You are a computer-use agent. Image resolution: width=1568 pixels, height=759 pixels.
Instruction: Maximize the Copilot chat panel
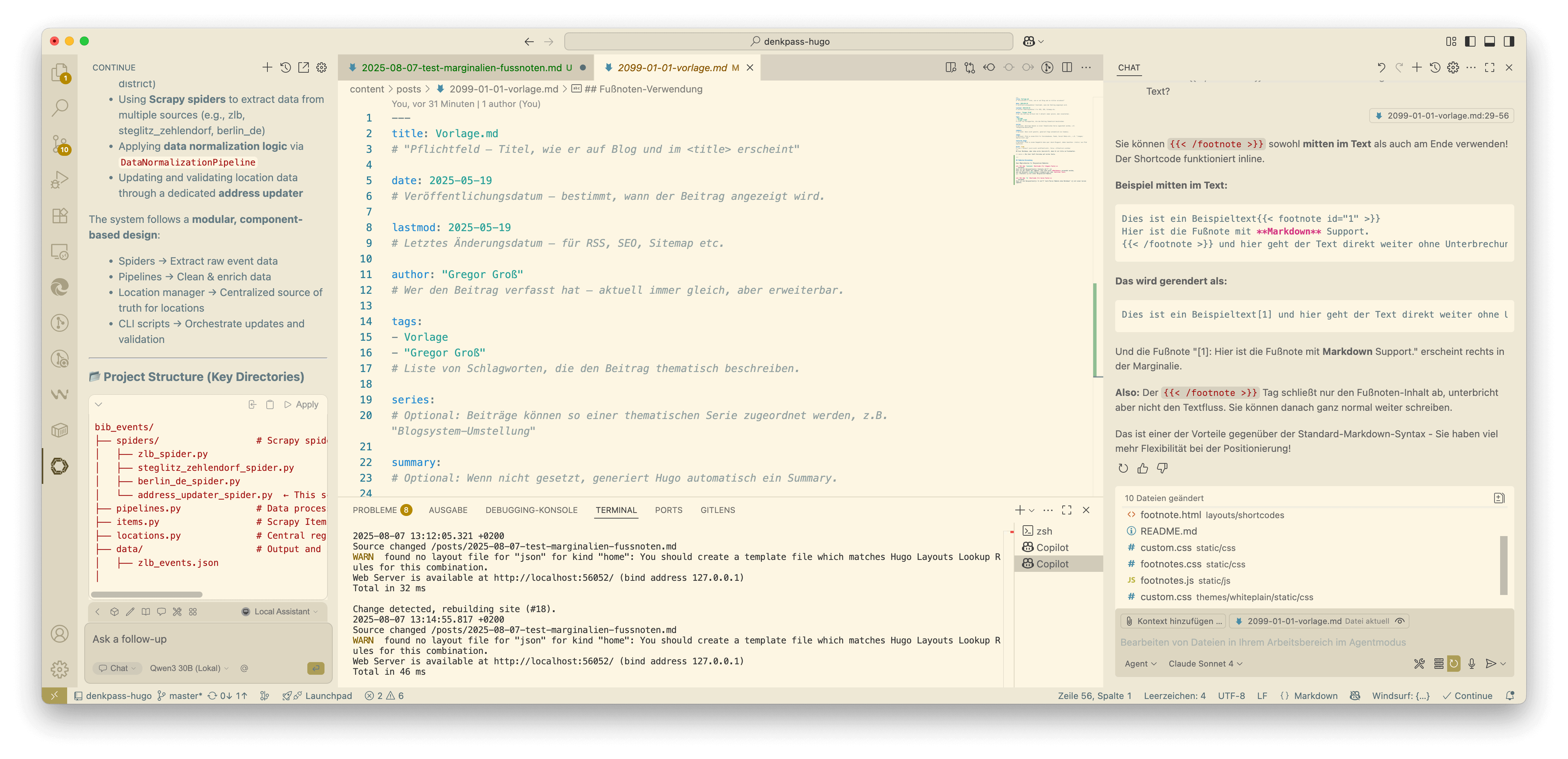click(1489, 67)
